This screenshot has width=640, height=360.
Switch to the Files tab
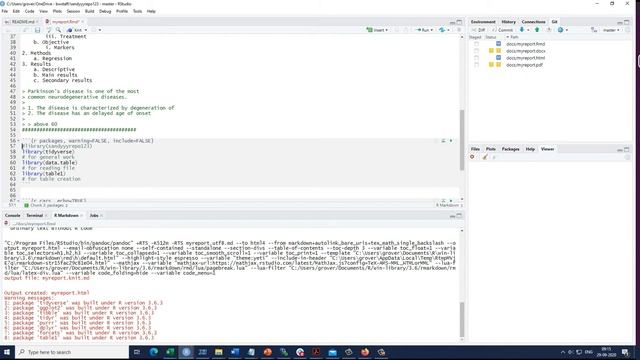(x=476, y=149)
